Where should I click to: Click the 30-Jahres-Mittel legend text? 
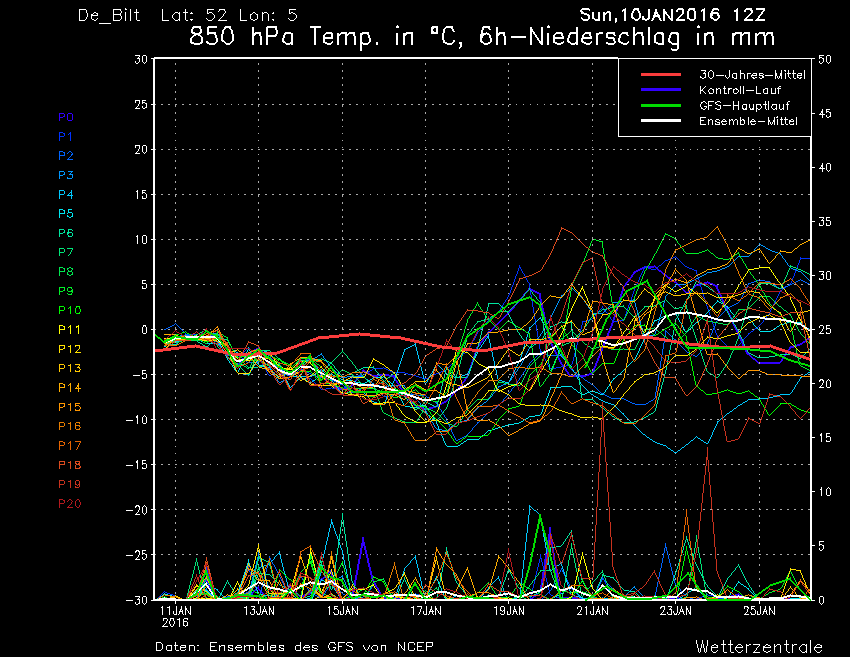(752, 75)
